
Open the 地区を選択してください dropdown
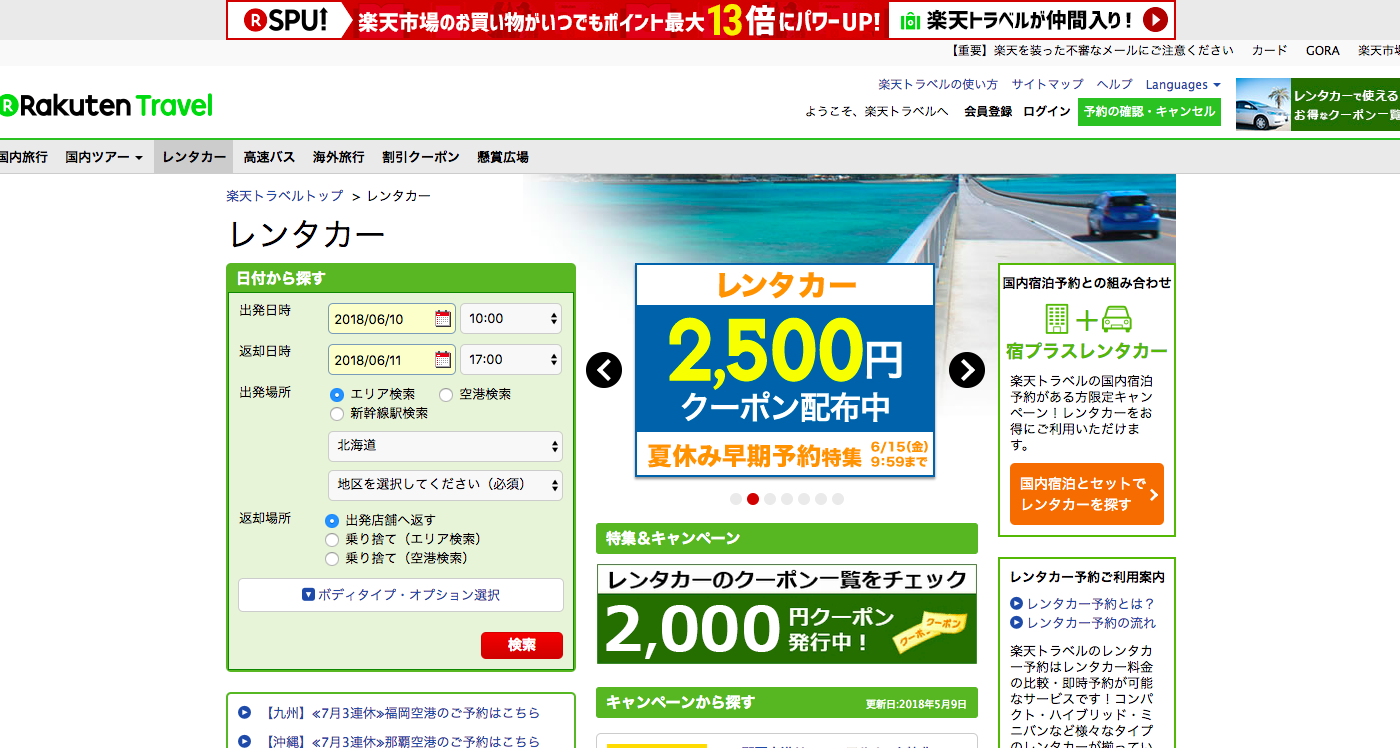tap(445, 485)
